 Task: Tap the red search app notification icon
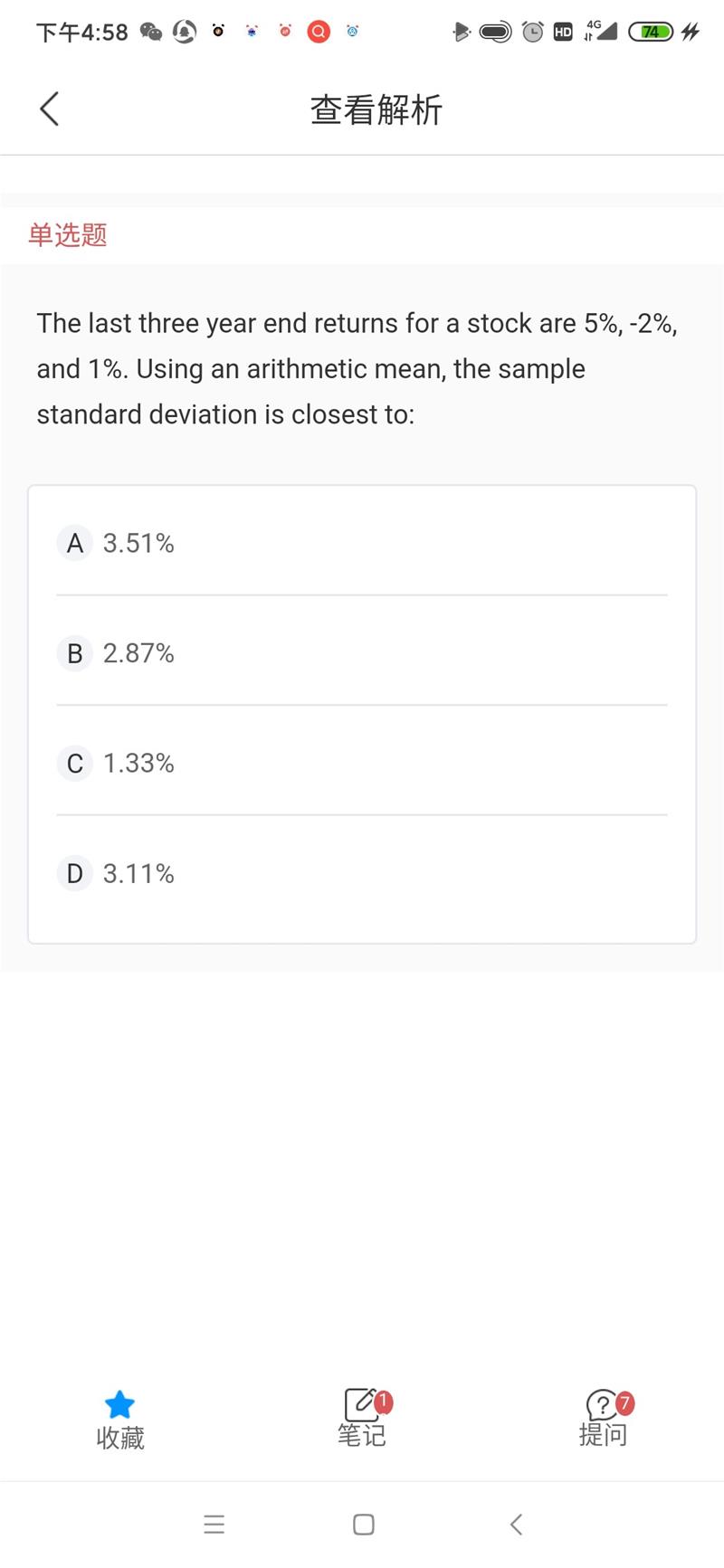[x=319, y=32]
